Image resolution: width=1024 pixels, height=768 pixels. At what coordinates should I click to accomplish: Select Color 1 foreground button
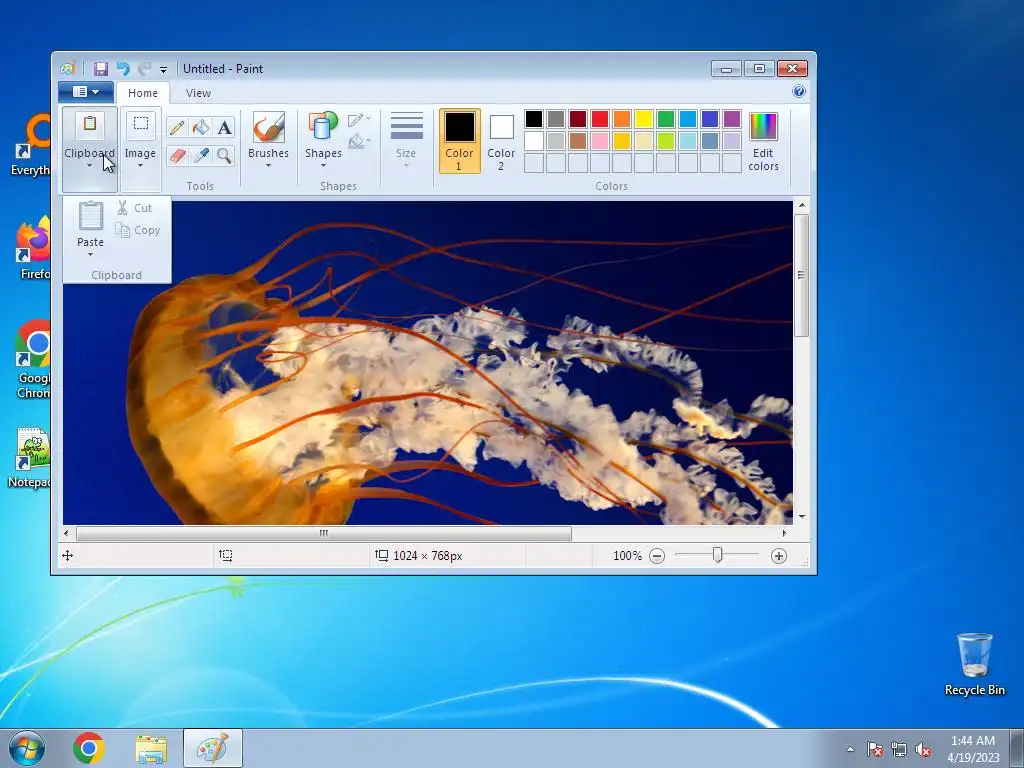pos(459,140)
